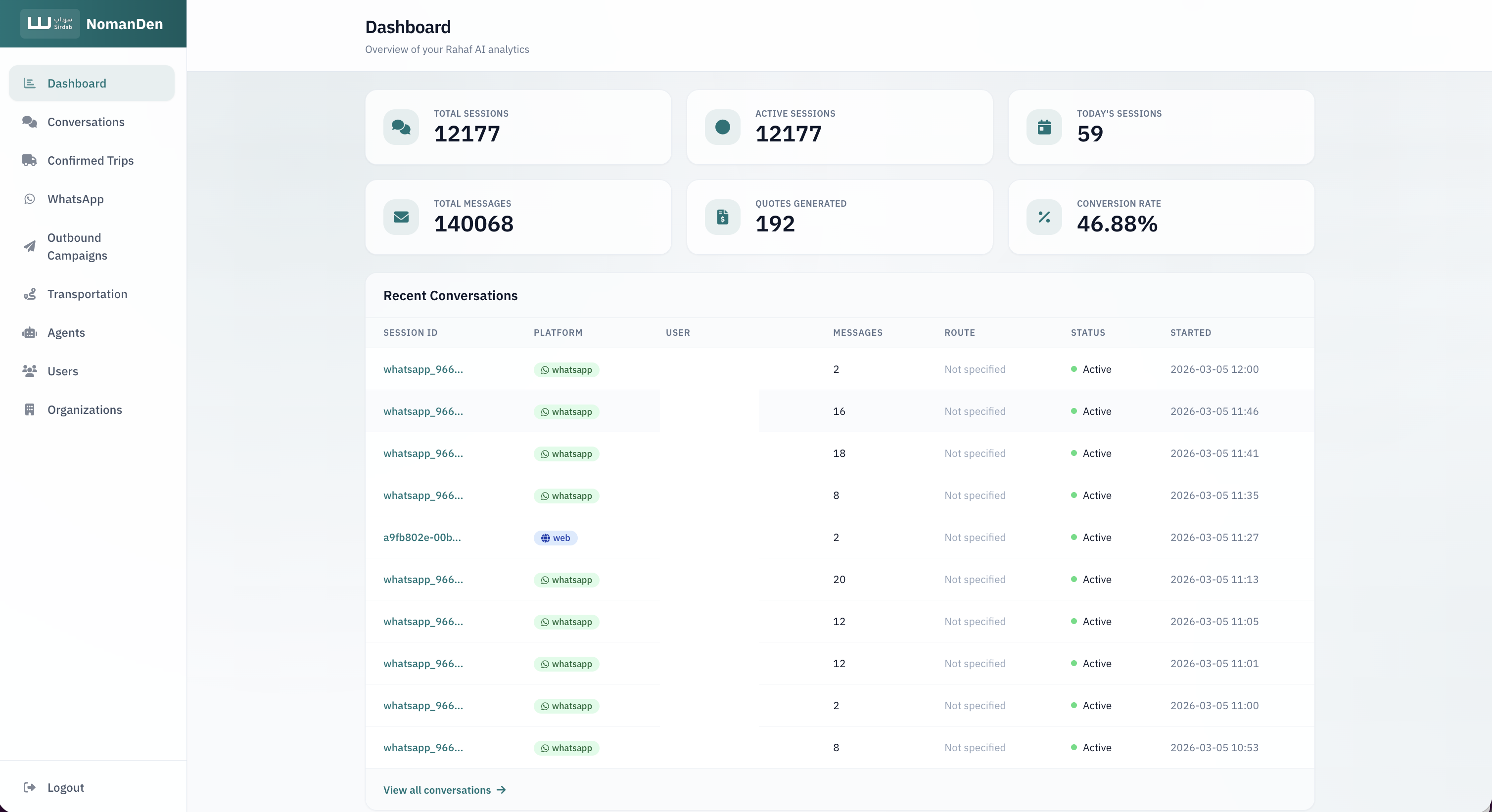Click the Total Messages envelope icon
Image resolution: width=1492 pixels, height=812 pixels.
pos(401,217)
